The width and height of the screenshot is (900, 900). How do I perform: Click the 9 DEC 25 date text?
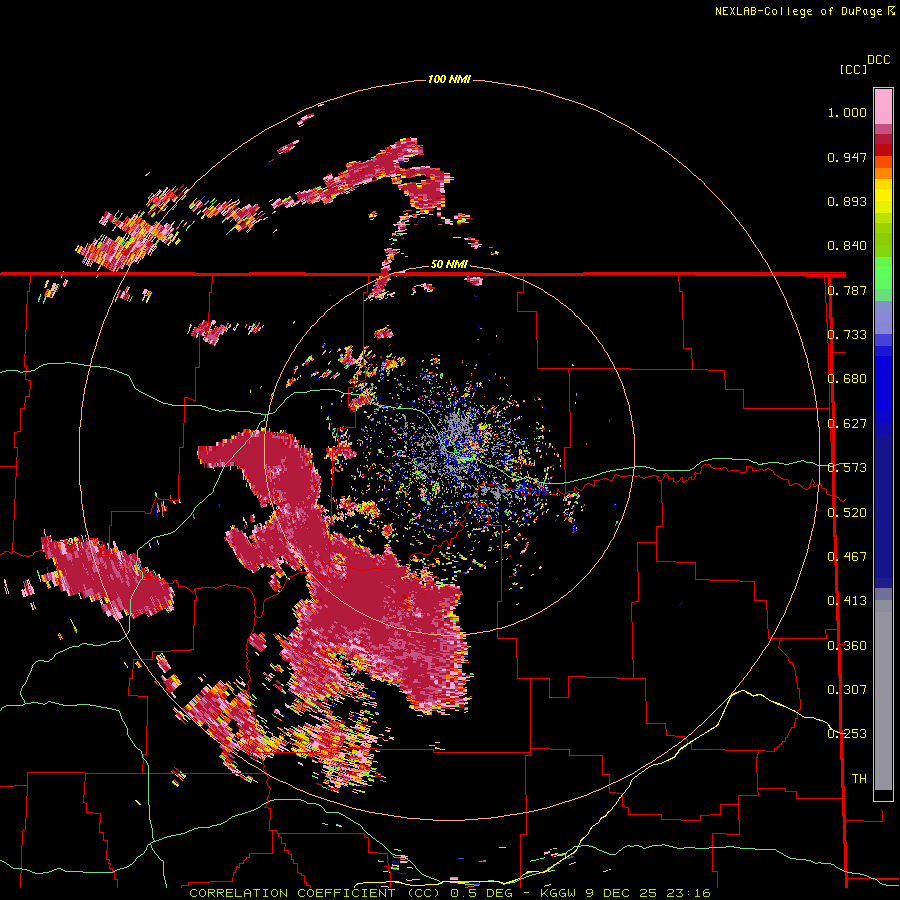pyautogui.click(x=621, y=893)
